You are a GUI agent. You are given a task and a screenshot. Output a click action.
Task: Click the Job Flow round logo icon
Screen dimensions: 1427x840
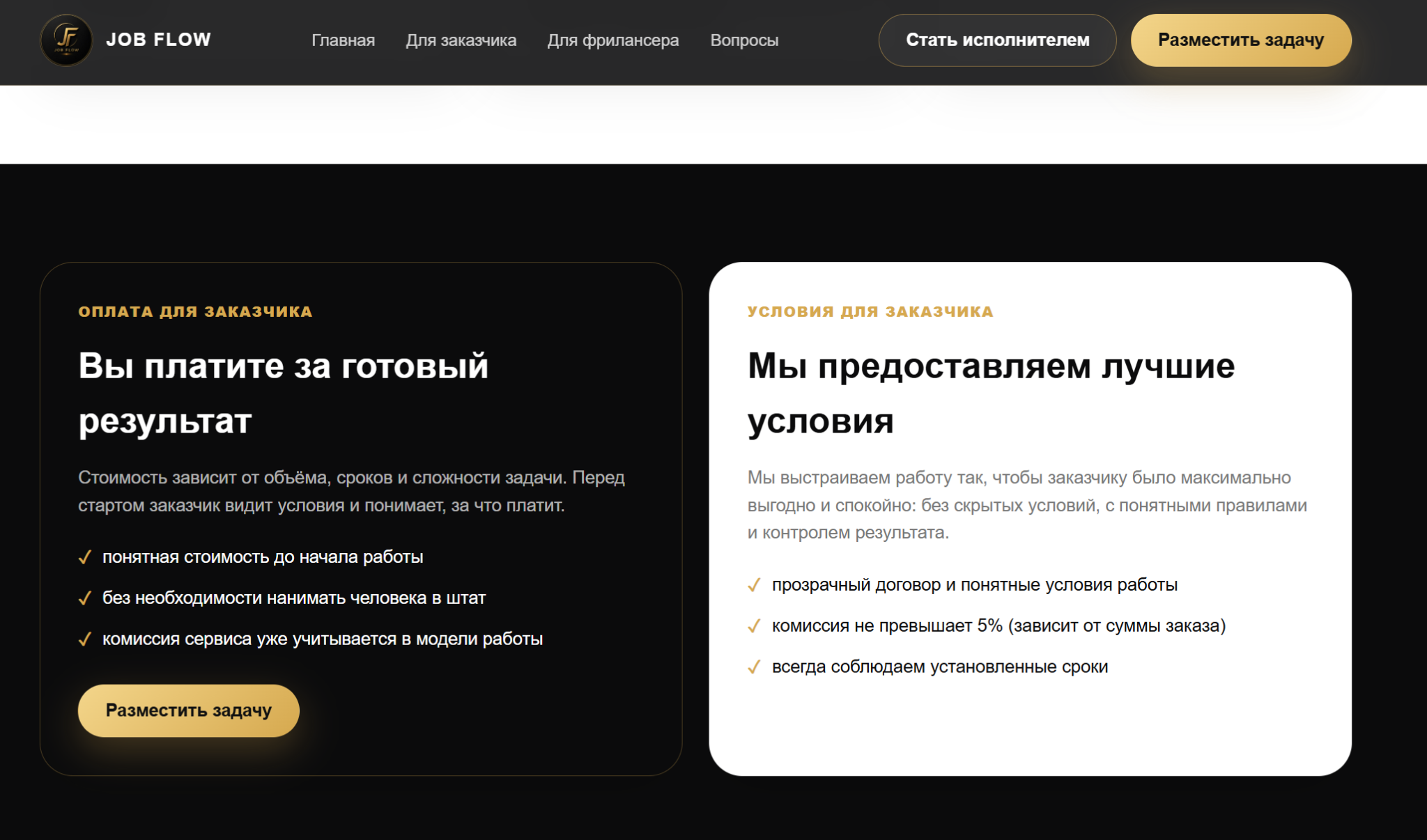[x=66, y=40]
